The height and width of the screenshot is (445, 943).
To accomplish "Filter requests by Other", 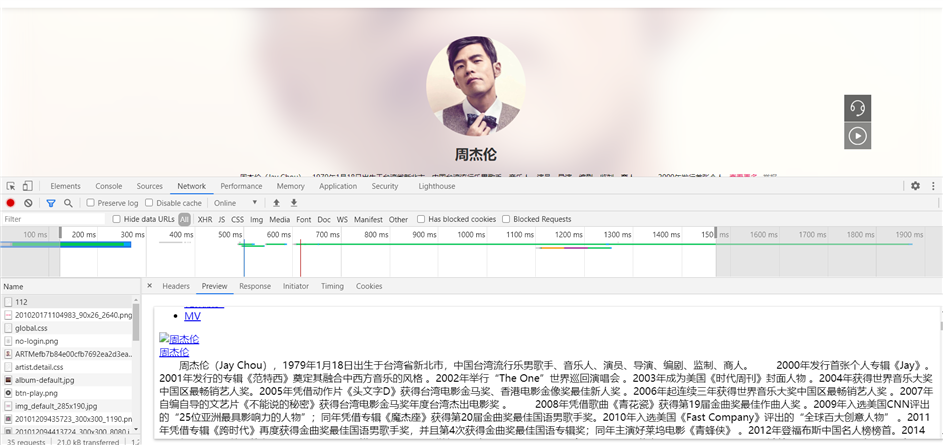I will point(398,220).
